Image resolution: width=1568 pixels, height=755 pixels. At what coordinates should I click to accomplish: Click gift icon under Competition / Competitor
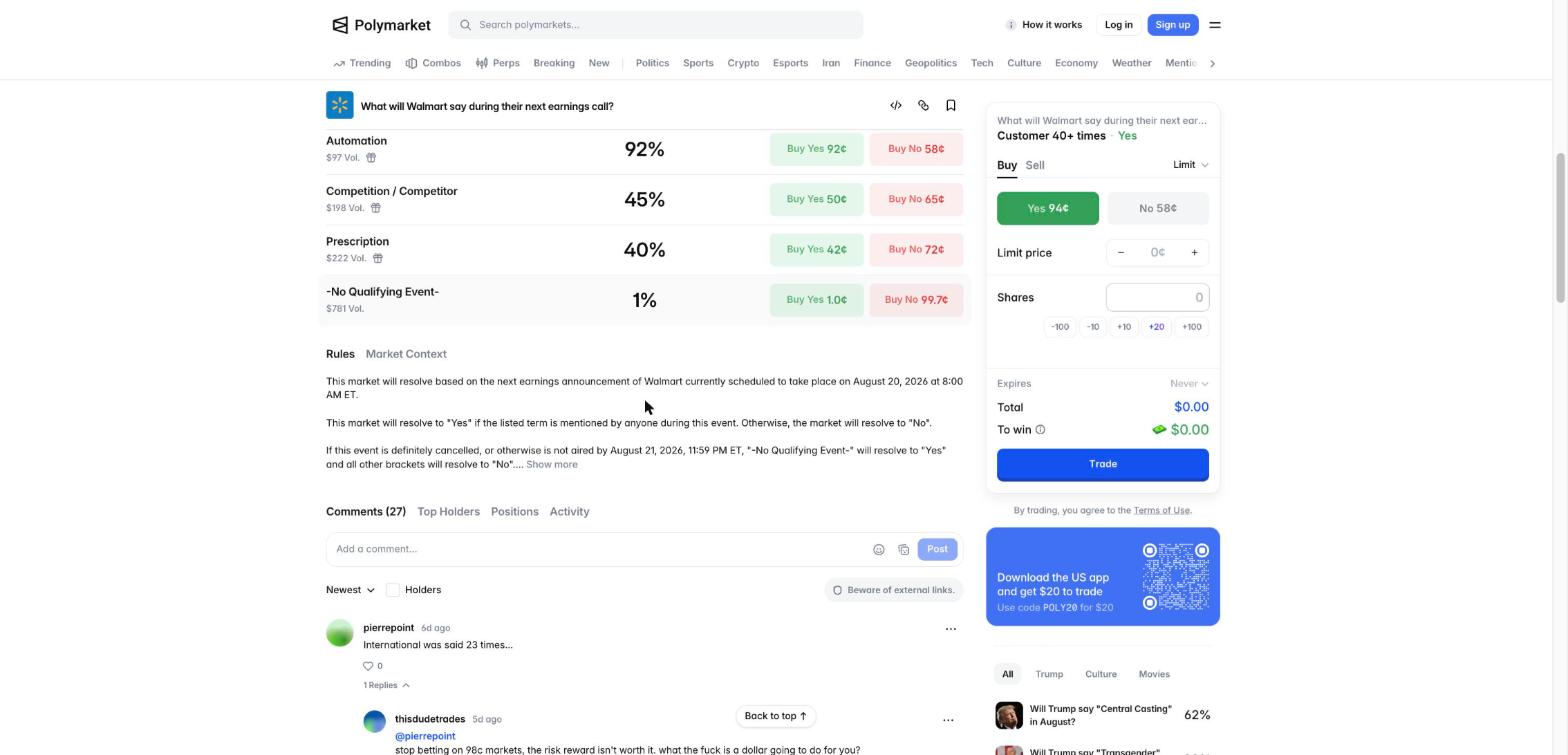(376, 208)
